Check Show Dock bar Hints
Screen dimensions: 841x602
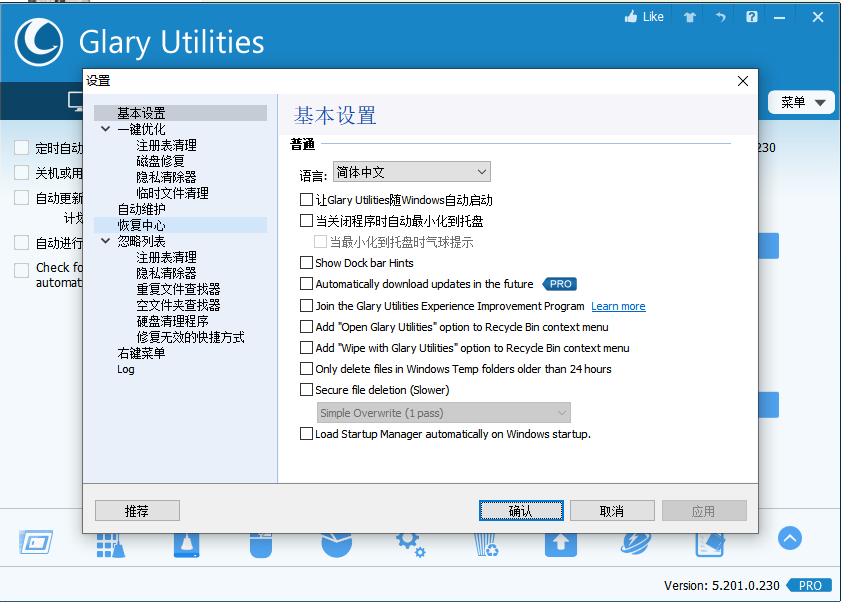(306, 262)
